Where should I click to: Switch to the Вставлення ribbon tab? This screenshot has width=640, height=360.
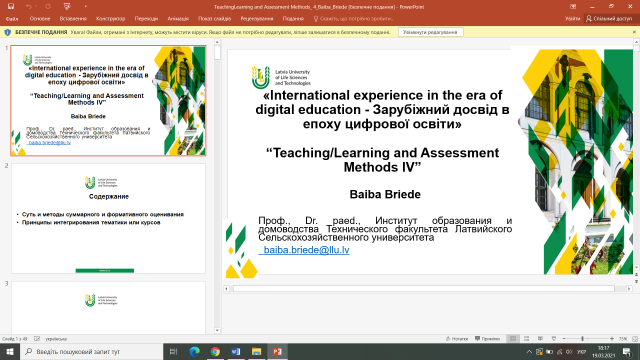click(73, 19)
